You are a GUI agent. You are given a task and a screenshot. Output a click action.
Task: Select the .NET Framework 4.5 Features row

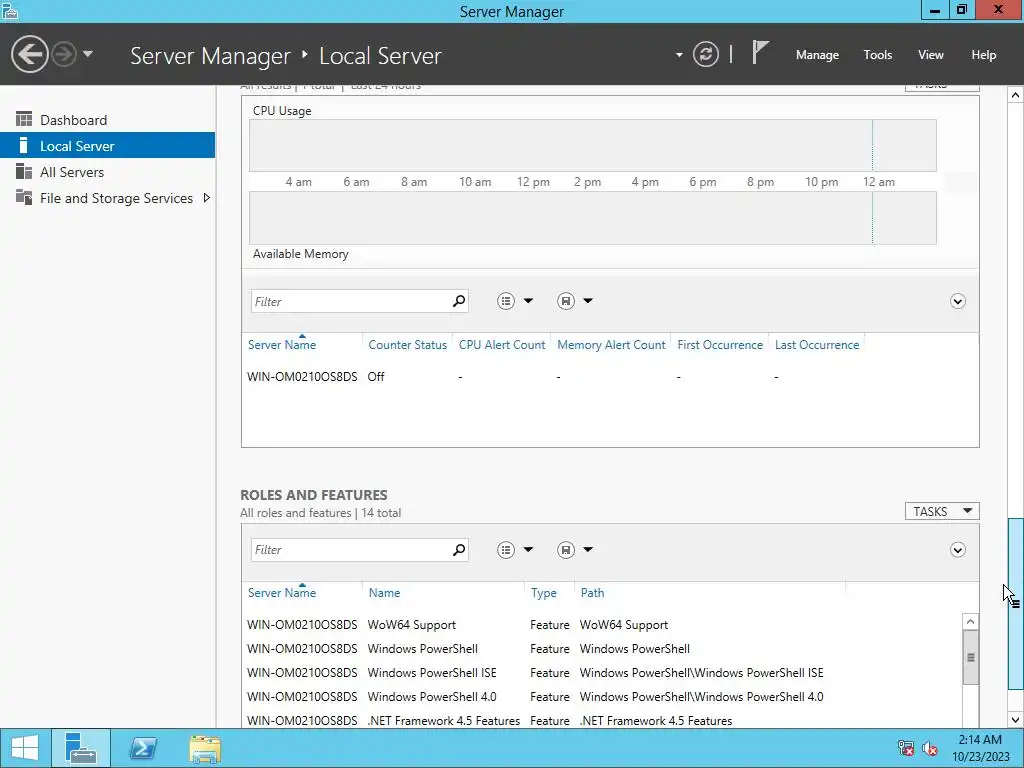point(603,720)
